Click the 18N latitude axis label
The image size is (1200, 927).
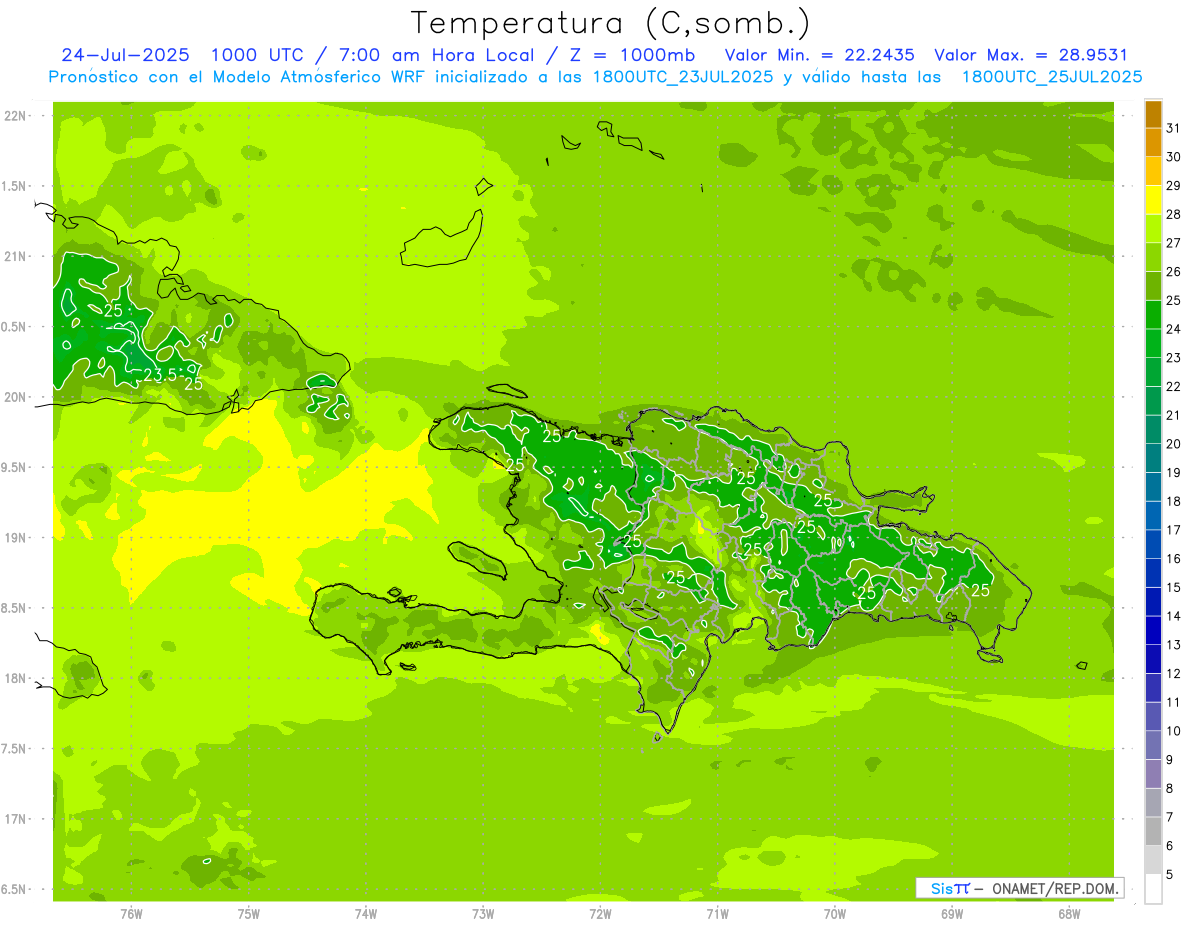(x=16, y=679)
